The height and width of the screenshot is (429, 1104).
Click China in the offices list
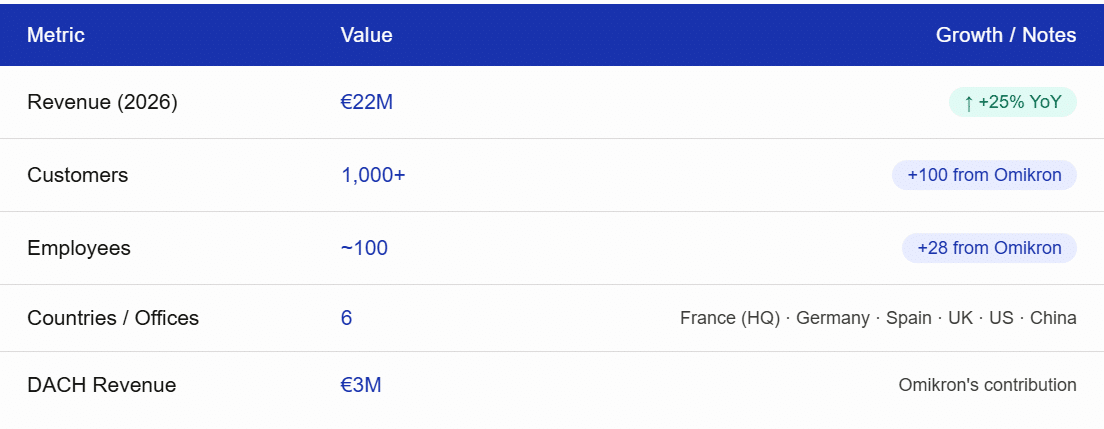coord(1053,318)
